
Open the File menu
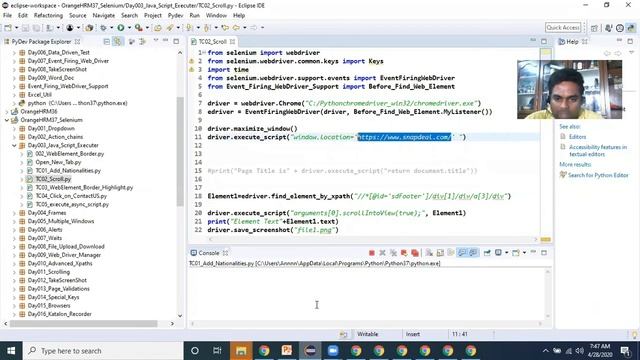[x=7, y=16]
